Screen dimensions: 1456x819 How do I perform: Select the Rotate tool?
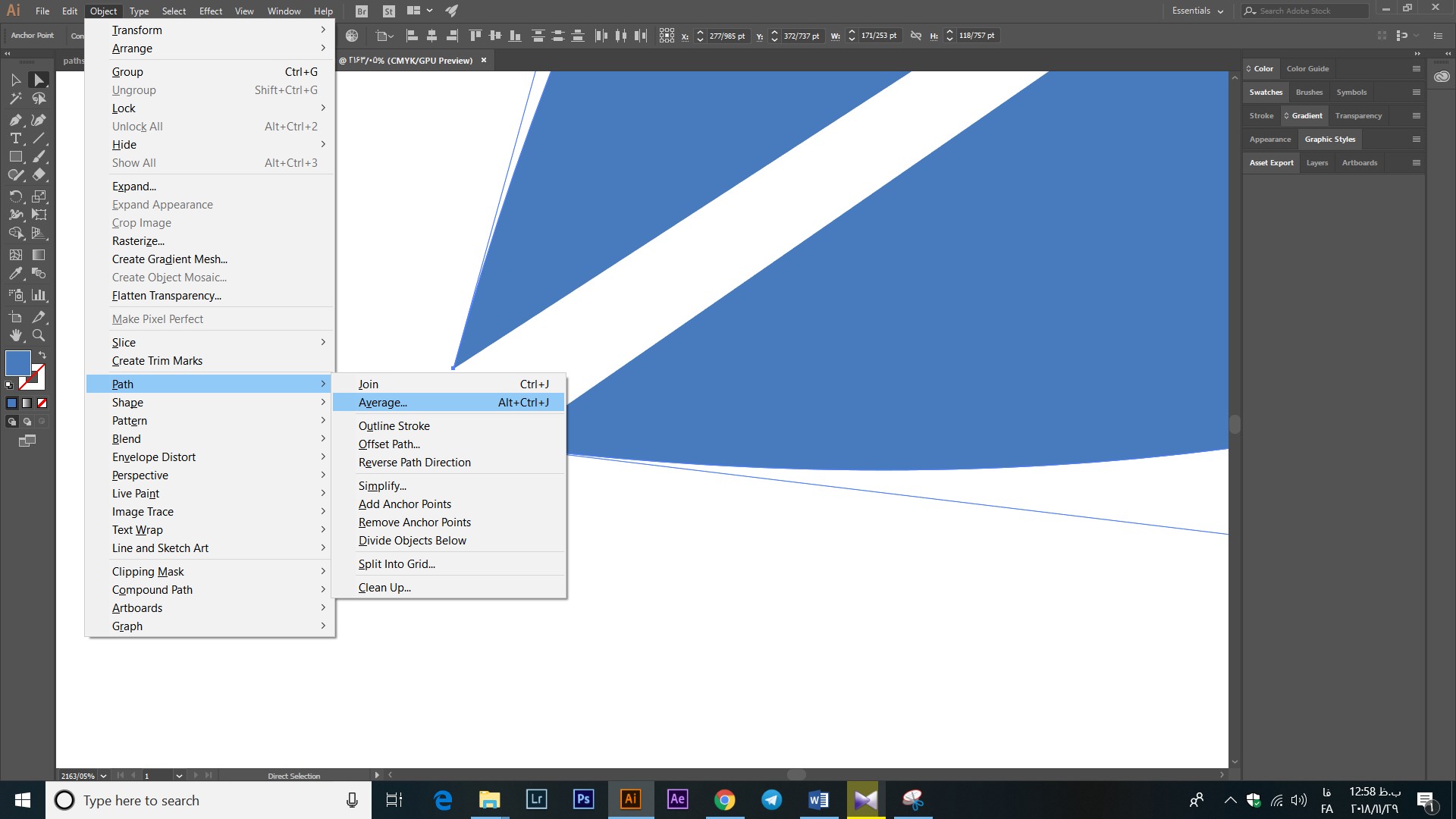16,196
